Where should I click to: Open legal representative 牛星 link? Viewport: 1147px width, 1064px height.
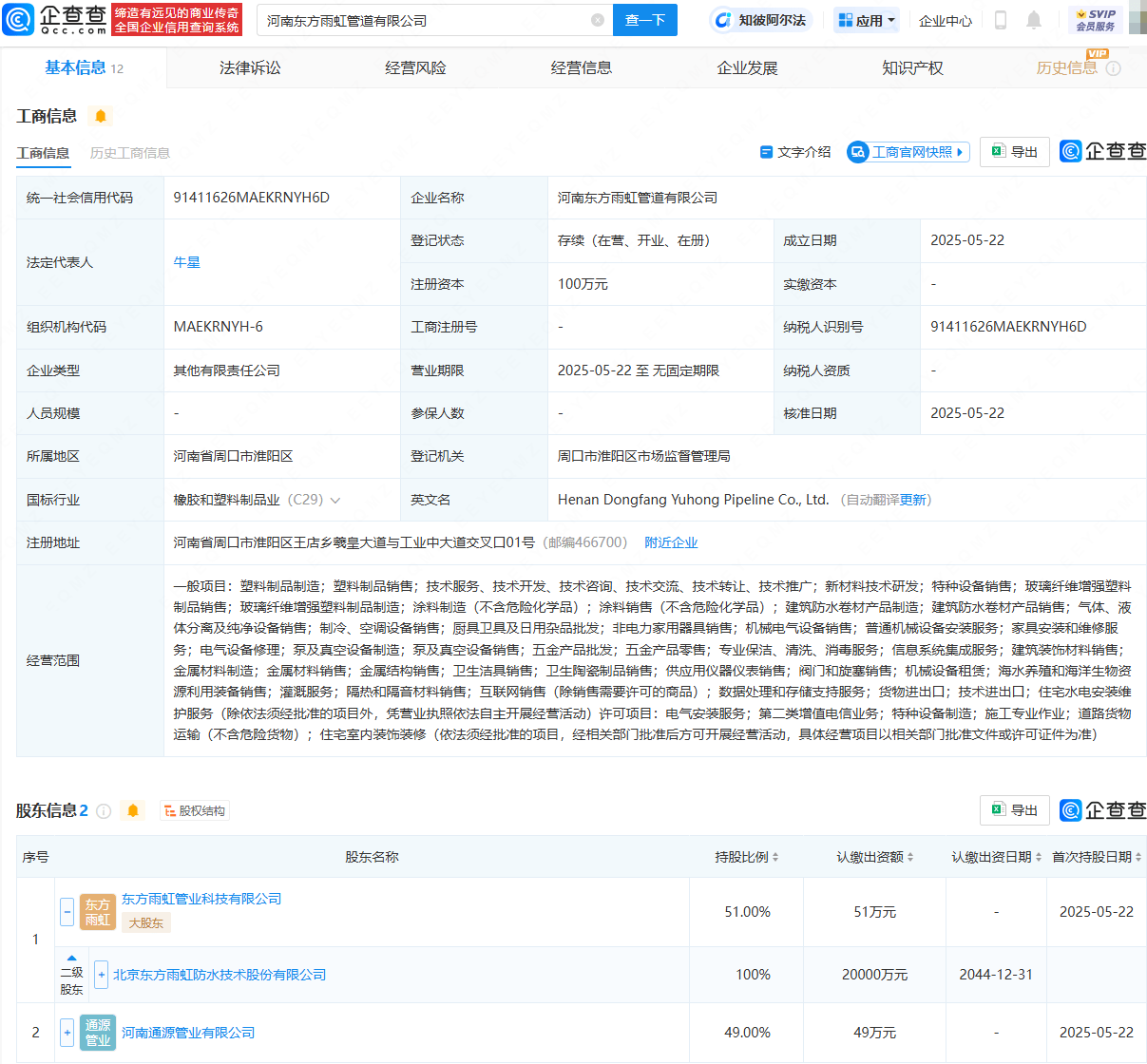click(186, 262)
